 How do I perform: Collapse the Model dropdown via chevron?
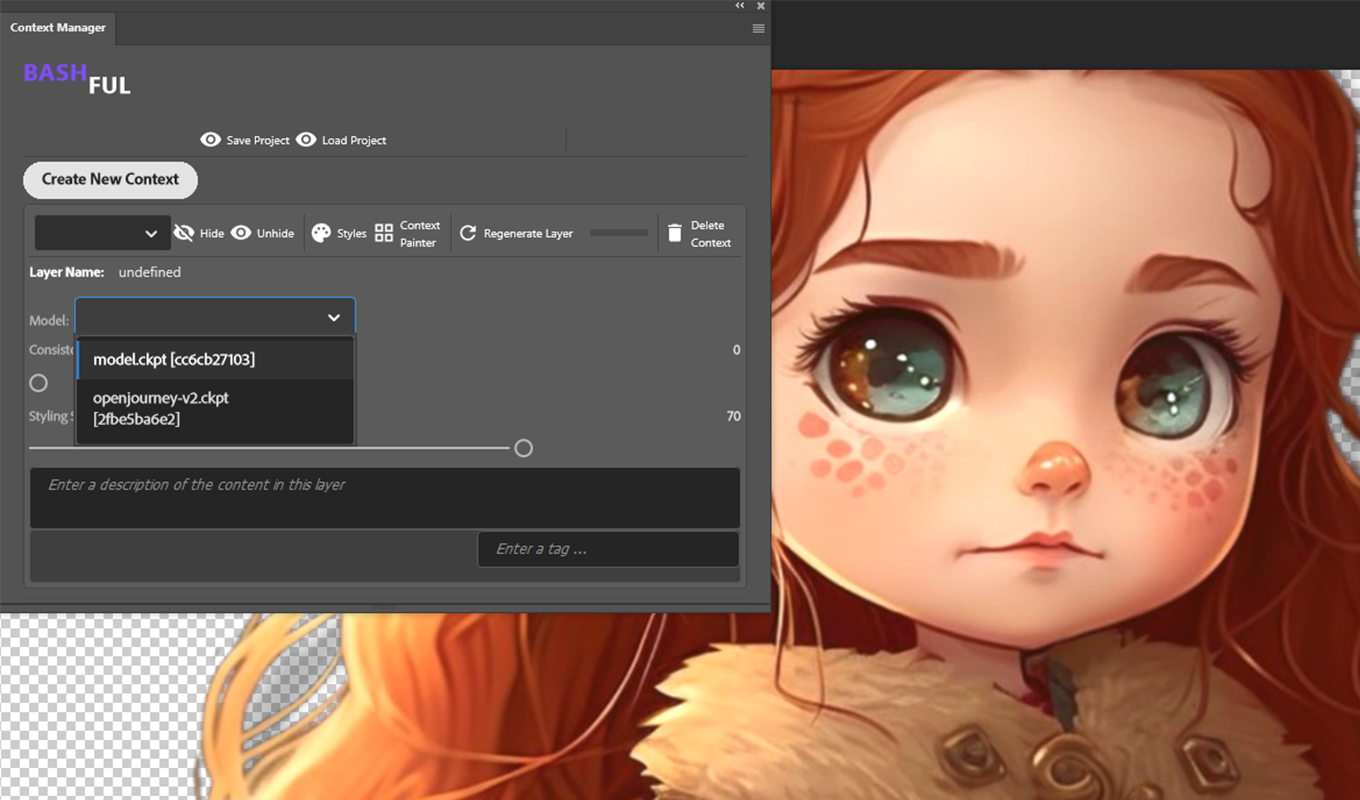(334, 318)
